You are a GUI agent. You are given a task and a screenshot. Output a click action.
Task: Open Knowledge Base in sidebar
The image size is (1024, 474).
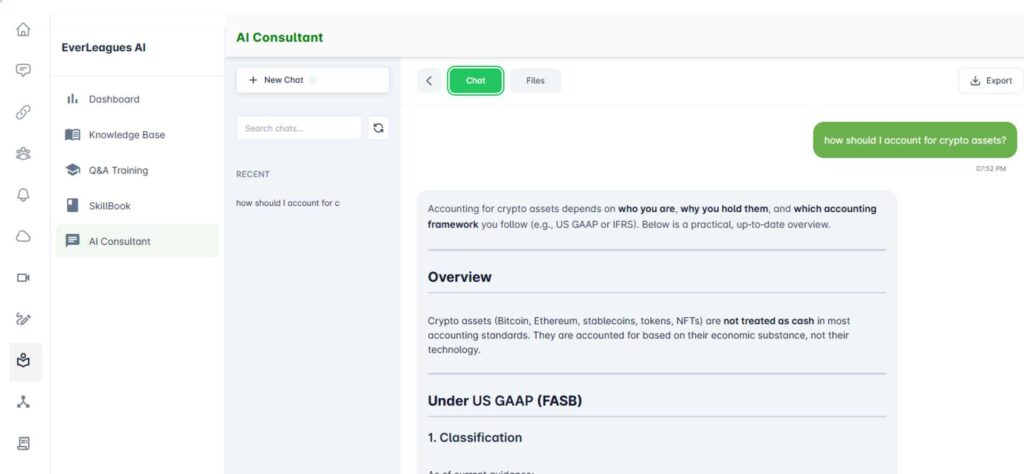coord(126,135)
